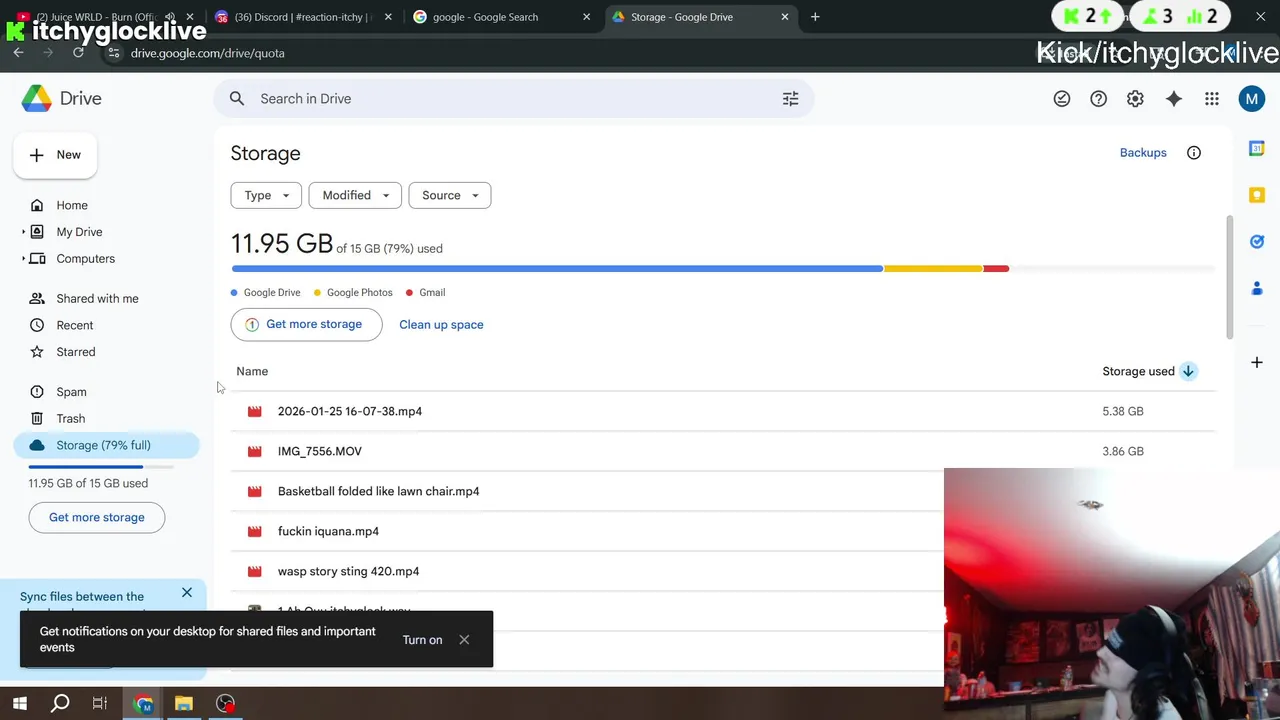Click Get more storage under storage bar
Image resolution: width=1280 pixels, height=720 pixels.
click(x=306, y=324)
